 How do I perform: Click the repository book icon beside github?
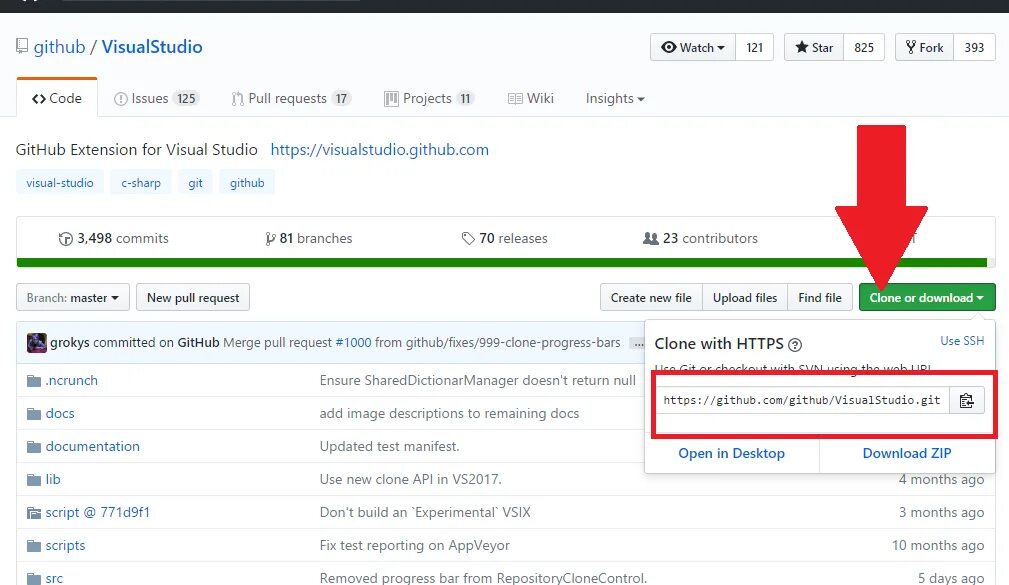click(x=22, y=46)
